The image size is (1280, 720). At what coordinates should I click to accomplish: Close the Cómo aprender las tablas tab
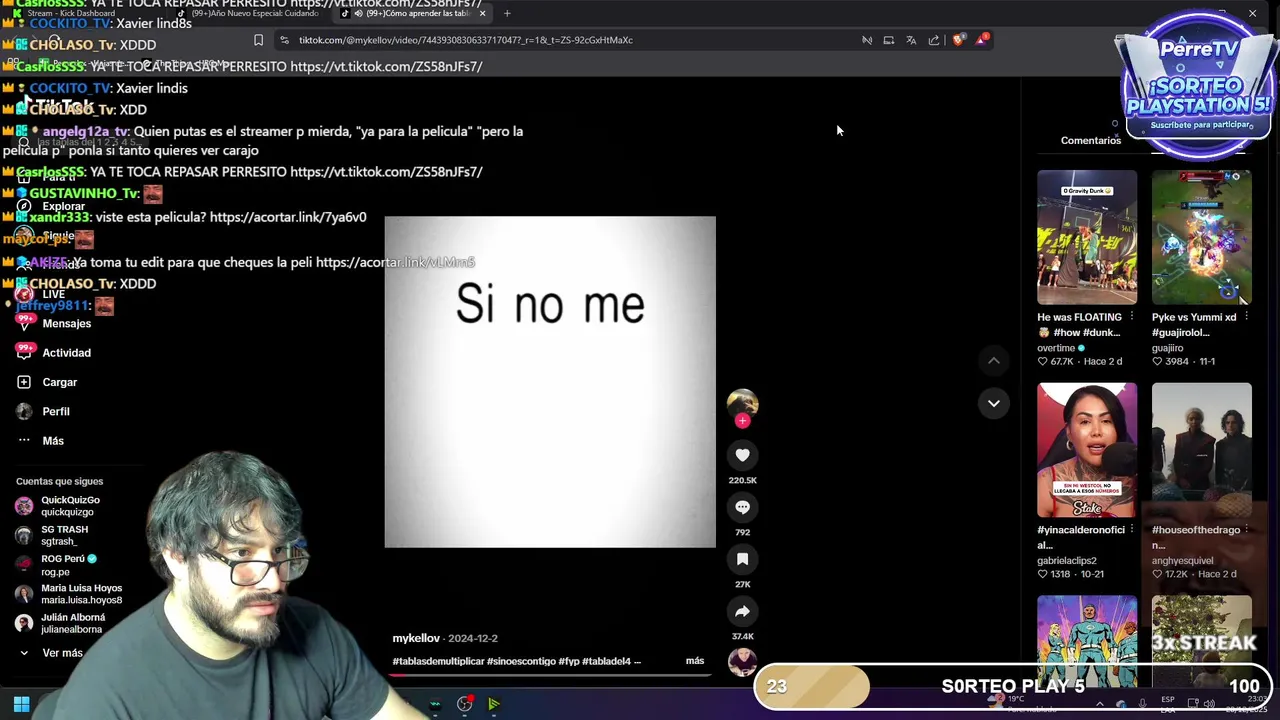point(482,13)
